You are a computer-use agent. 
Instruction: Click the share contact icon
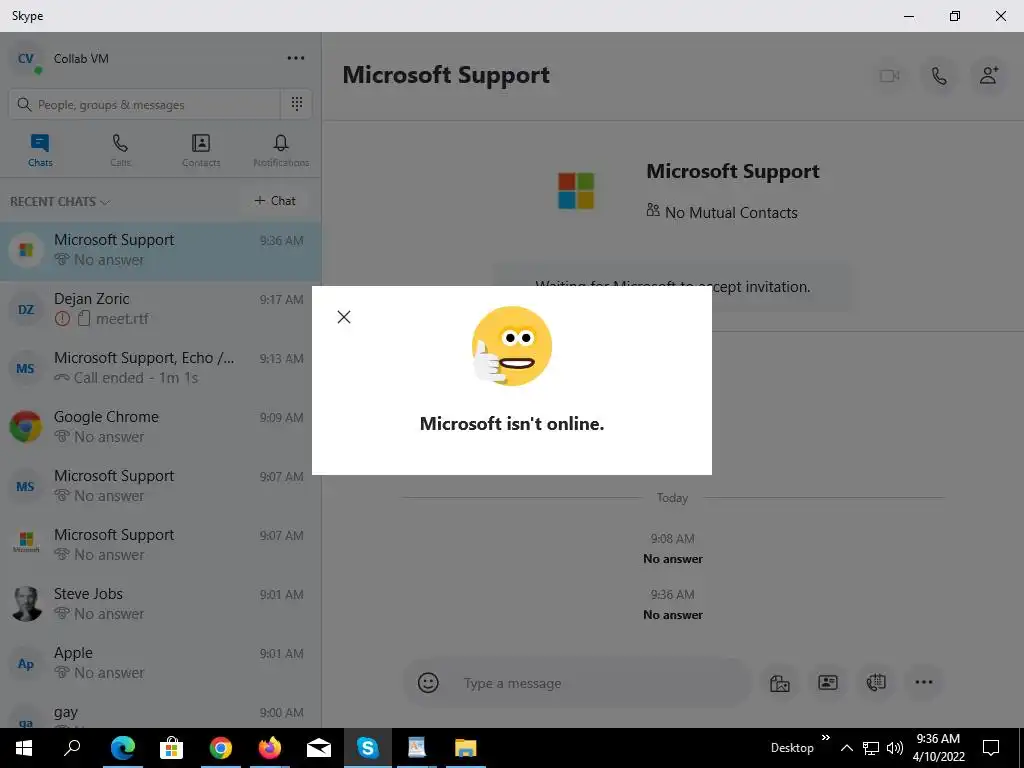tap(828, 682)
